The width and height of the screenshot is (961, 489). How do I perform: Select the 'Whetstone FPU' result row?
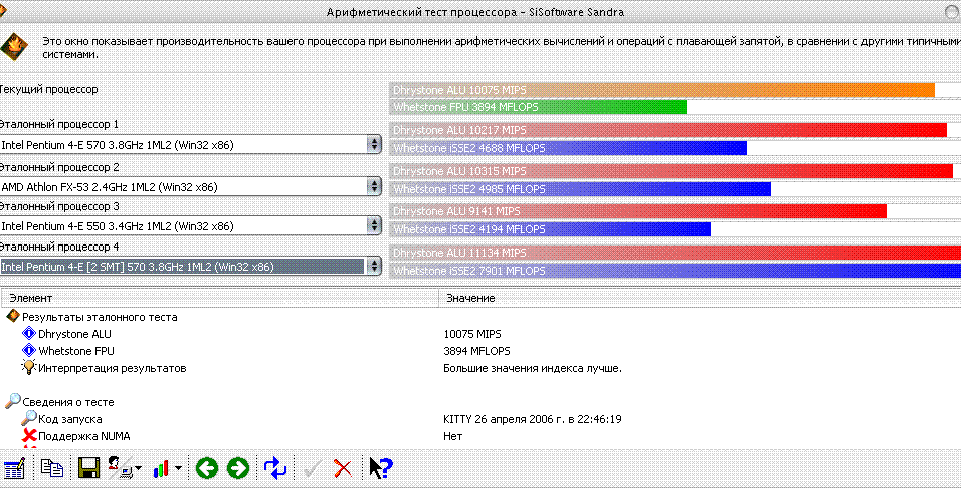pos(76,351)
